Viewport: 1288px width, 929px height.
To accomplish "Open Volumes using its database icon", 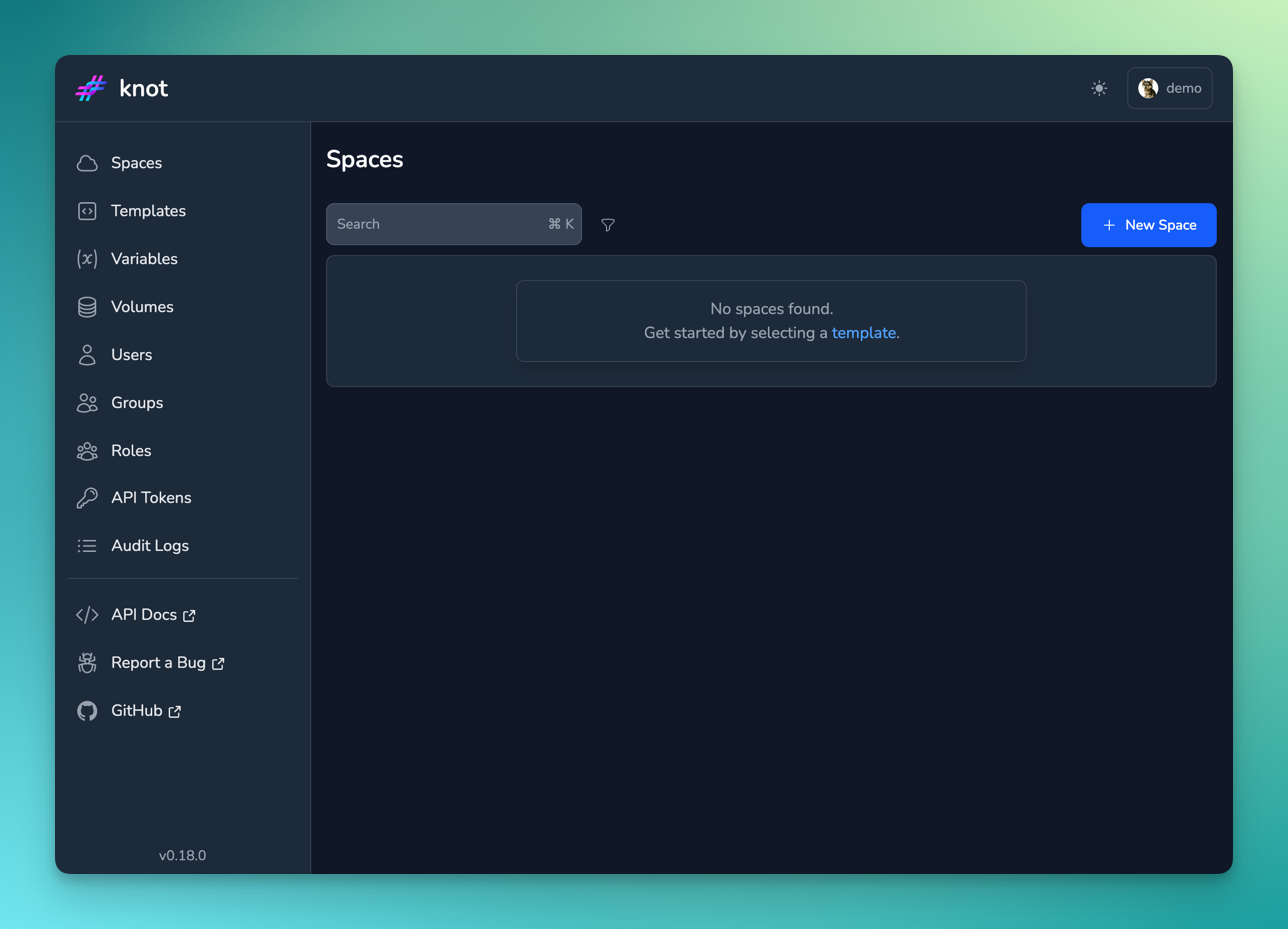I will (x=88, y=306).
